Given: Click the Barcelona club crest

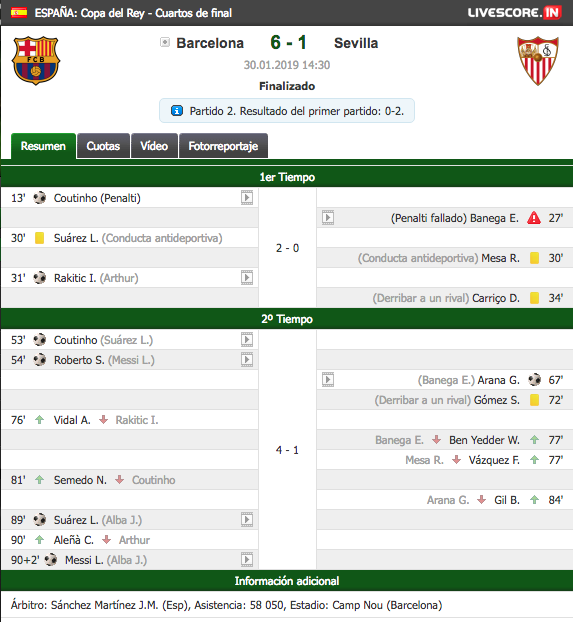Looking at the screenshot, I should [x=36, y=61].
